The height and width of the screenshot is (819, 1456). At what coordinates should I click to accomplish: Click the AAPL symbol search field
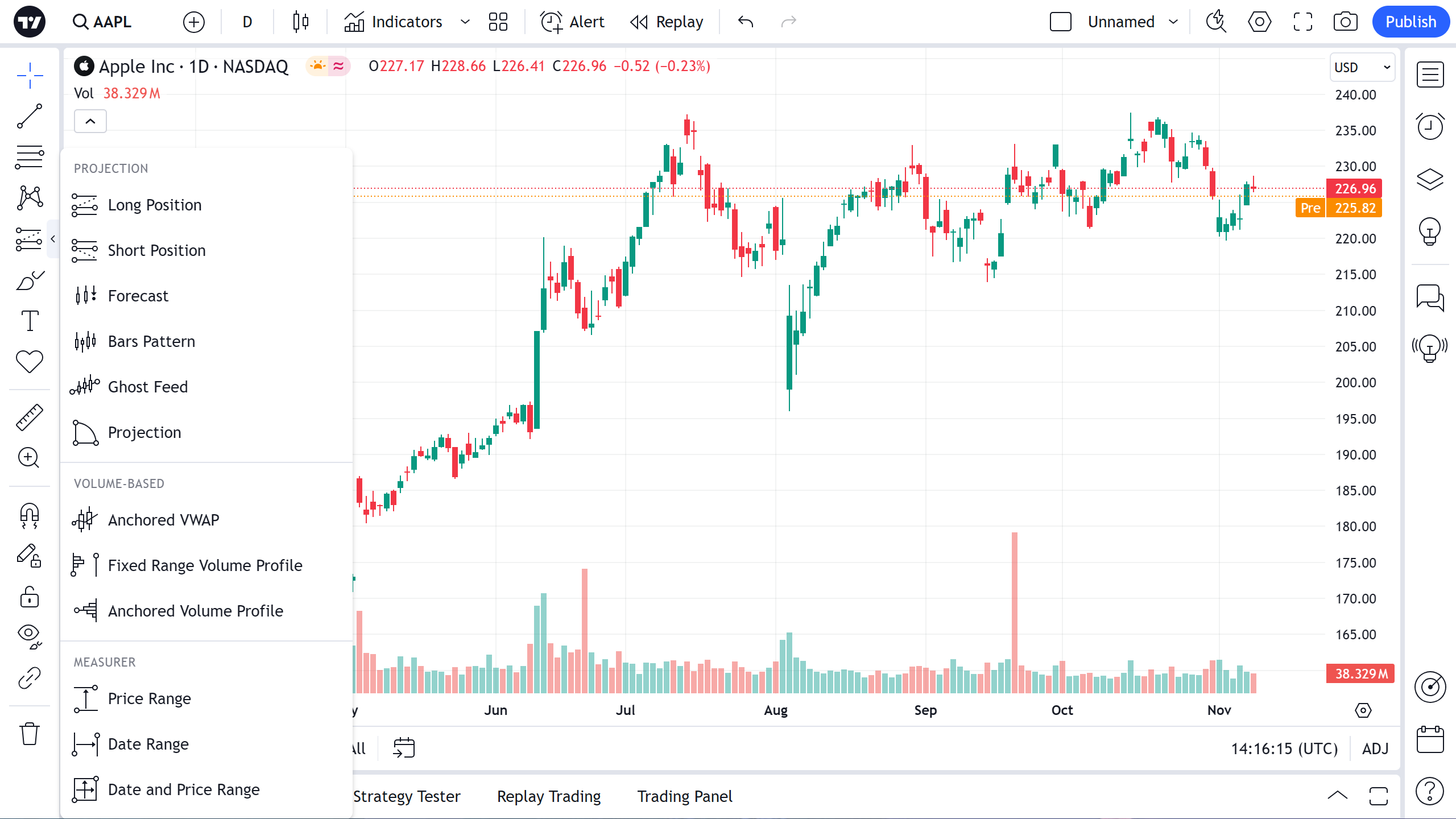point(102,22)
